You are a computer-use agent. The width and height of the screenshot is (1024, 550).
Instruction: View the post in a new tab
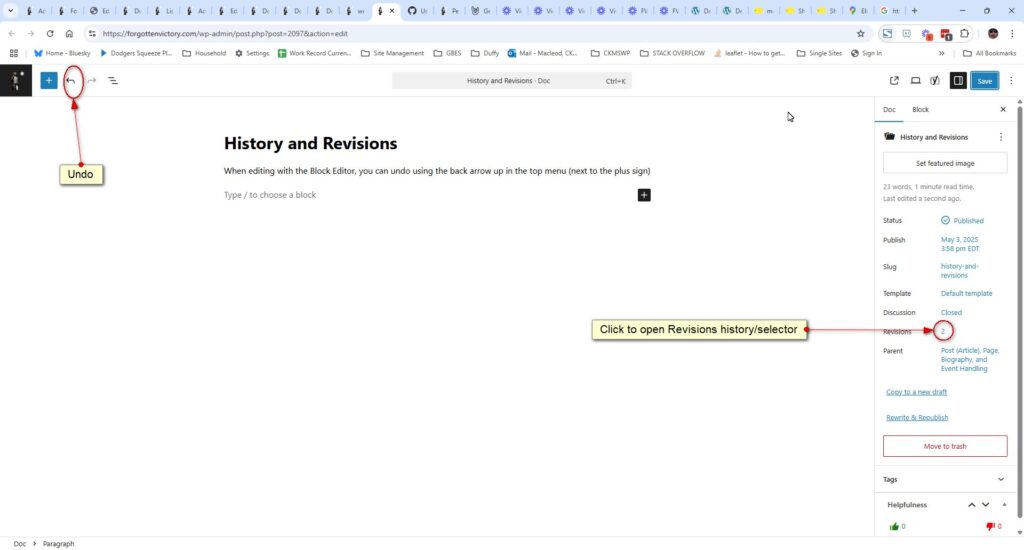tap(894, 80)
